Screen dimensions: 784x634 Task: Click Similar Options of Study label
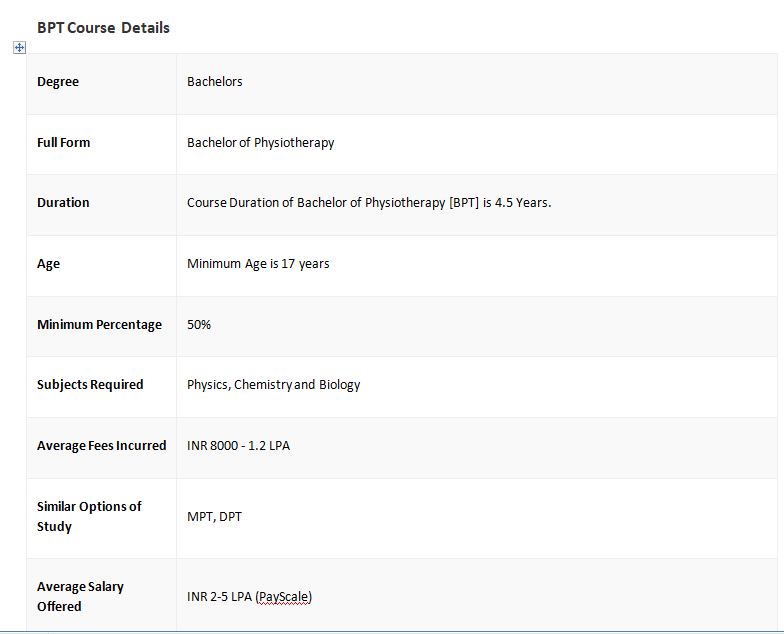click(x=89, y=516)
